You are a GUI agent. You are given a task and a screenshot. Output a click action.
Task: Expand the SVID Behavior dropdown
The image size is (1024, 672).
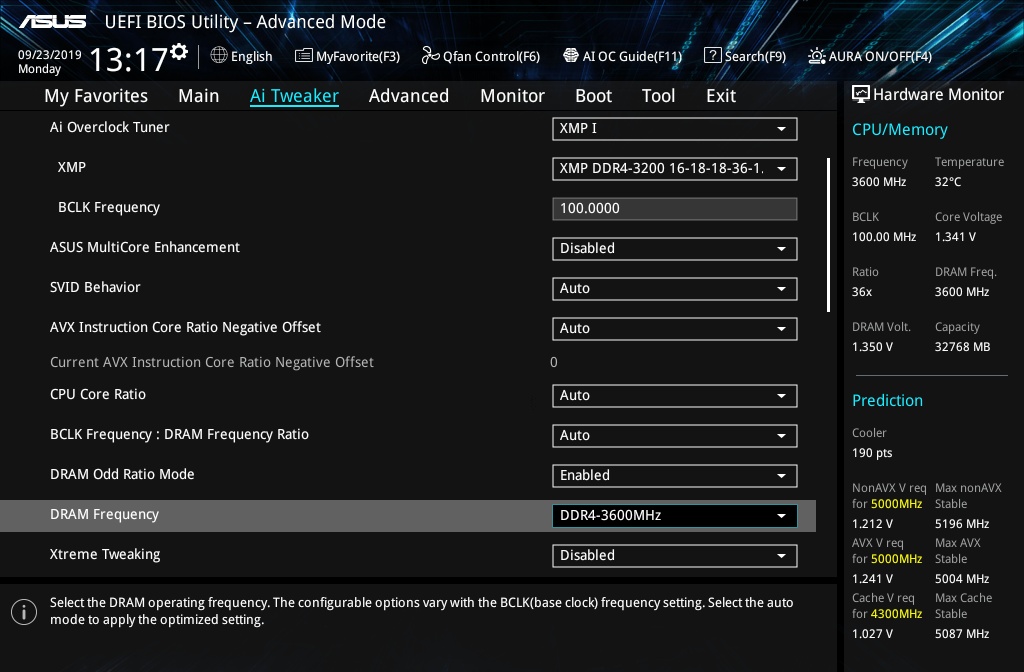(x=675, y=289)
